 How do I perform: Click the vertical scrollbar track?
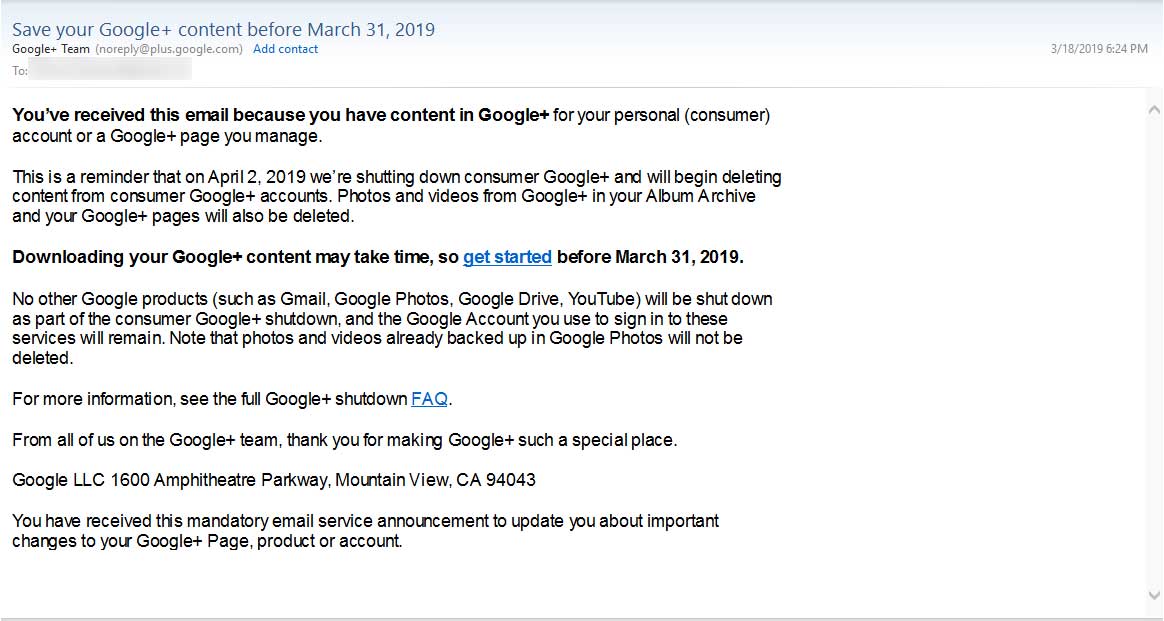(x=1154, y=352)
